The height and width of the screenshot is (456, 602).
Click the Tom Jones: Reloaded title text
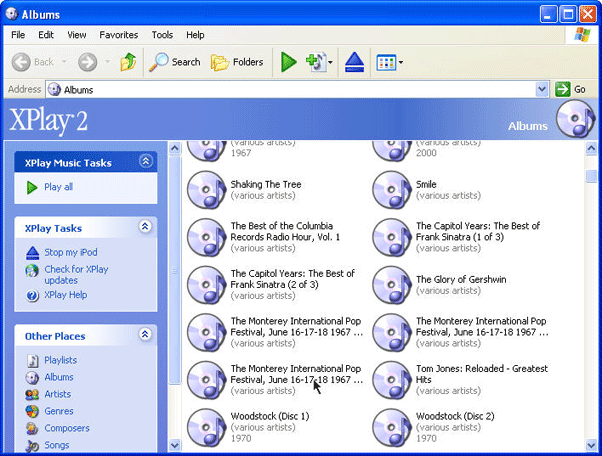click(482, 374)
